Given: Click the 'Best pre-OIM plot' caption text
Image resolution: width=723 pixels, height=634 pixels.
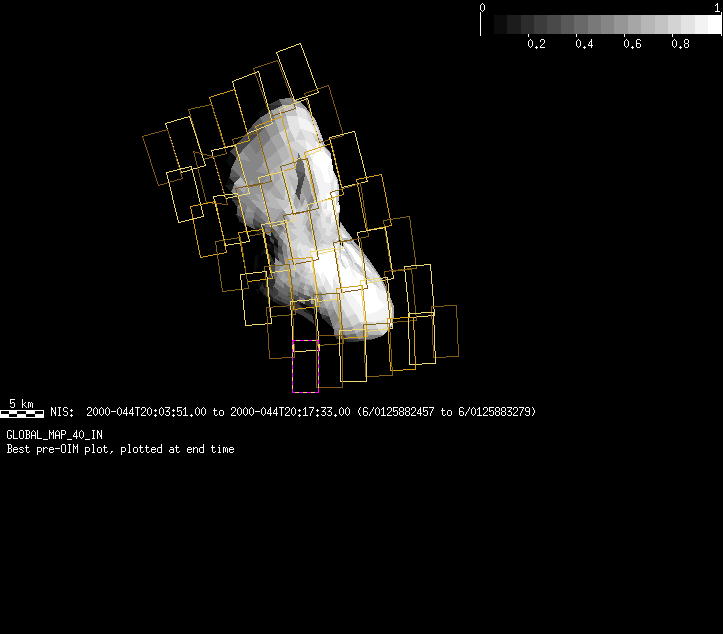Looking at the screenshot, I should [120, 450].
